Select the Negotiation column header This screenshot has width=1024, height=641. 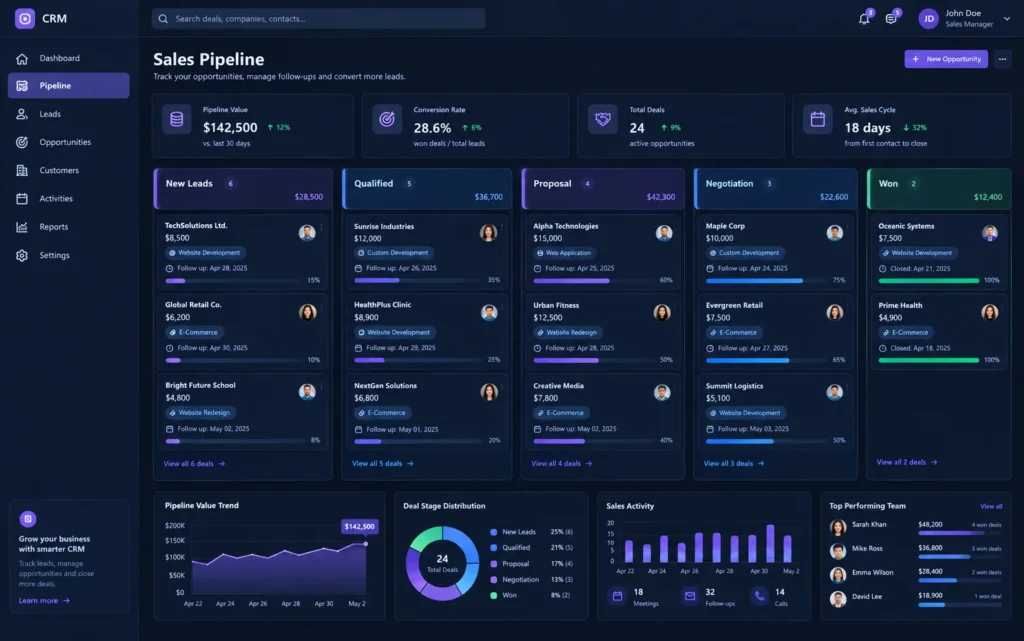point(776,189)
